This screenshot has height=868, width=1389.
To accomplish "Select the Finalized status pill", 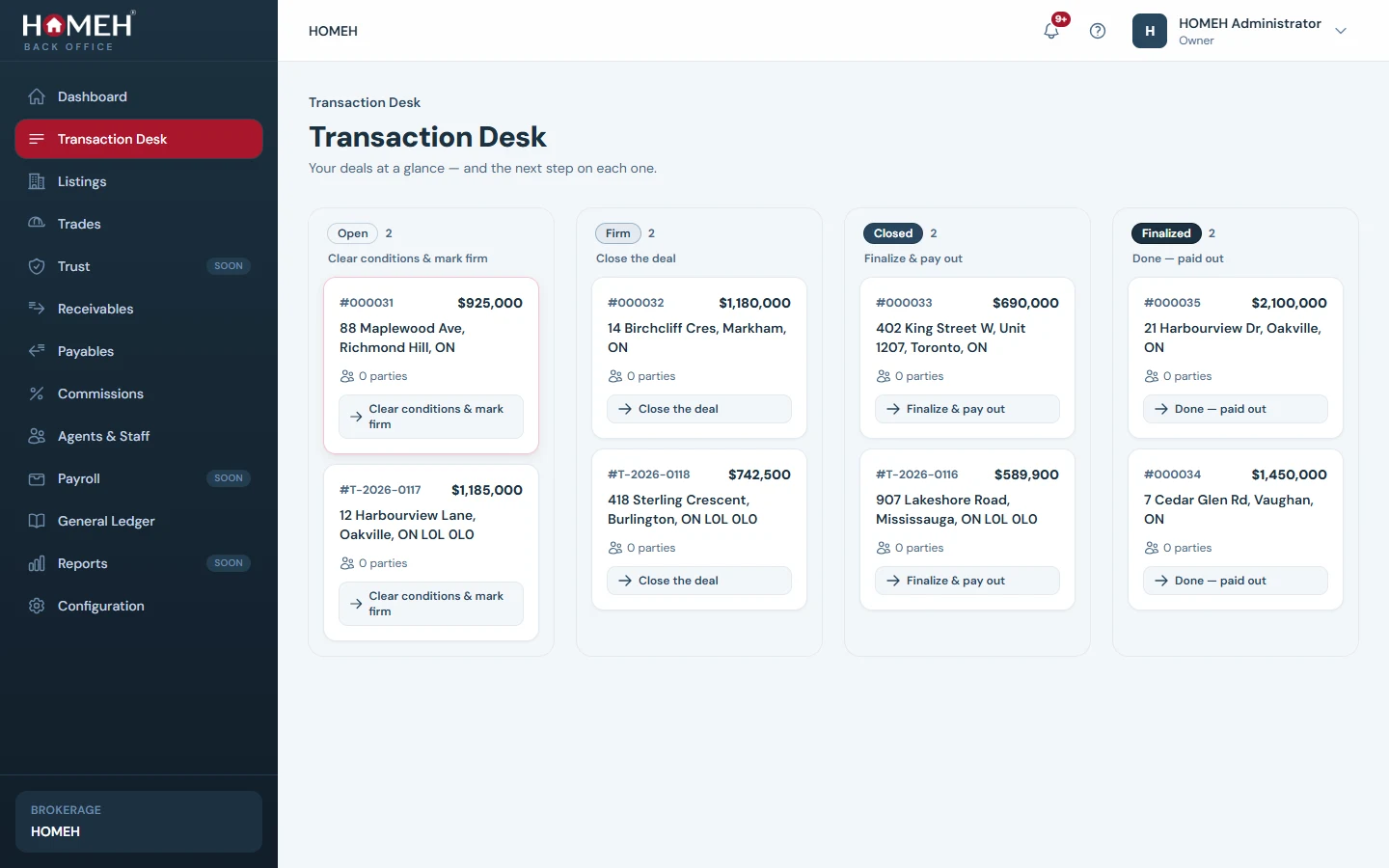I will (x=1166, y=233).
